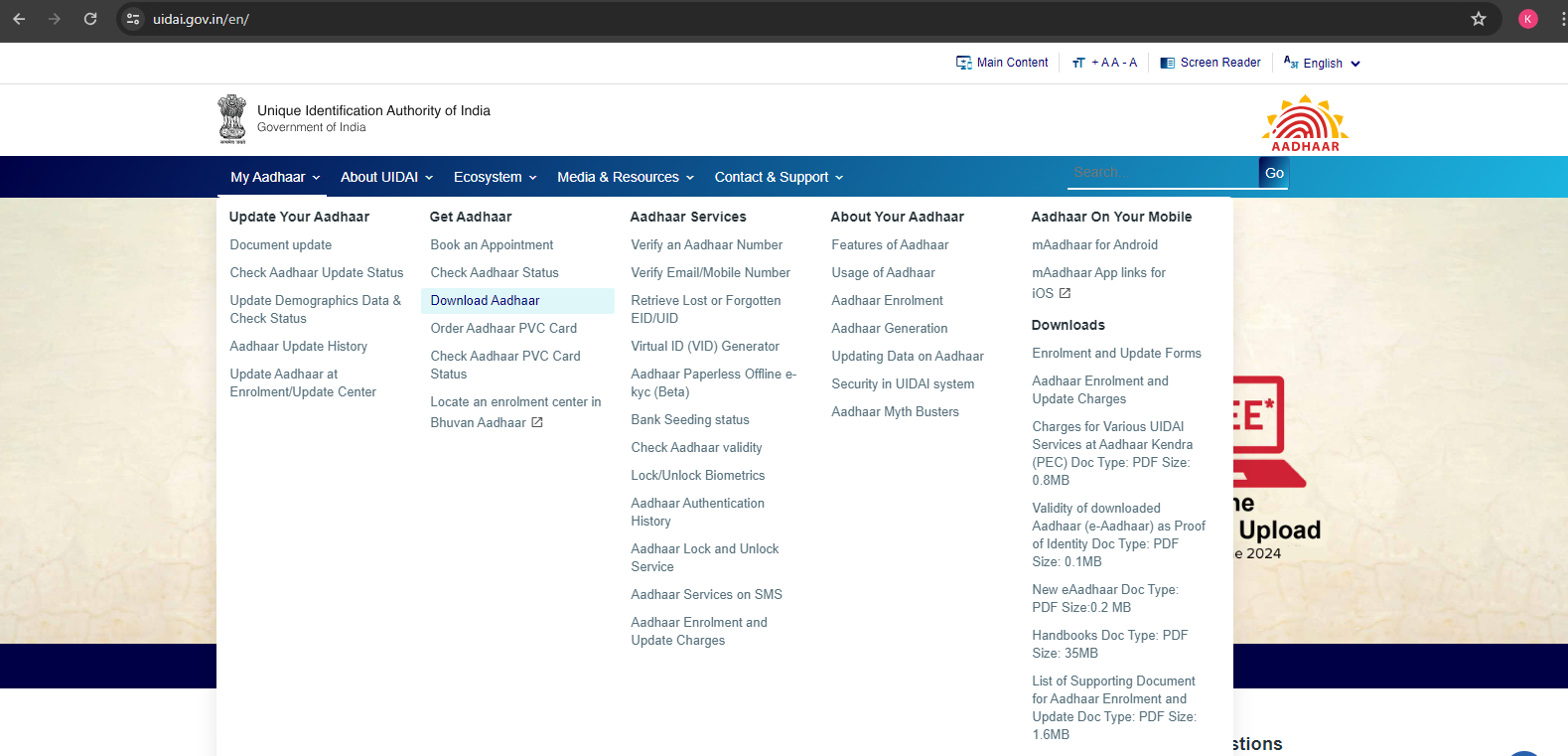Screen dimensions: 1568x756
Task: Open the English language dropdown
Action: click(1322, 63)
